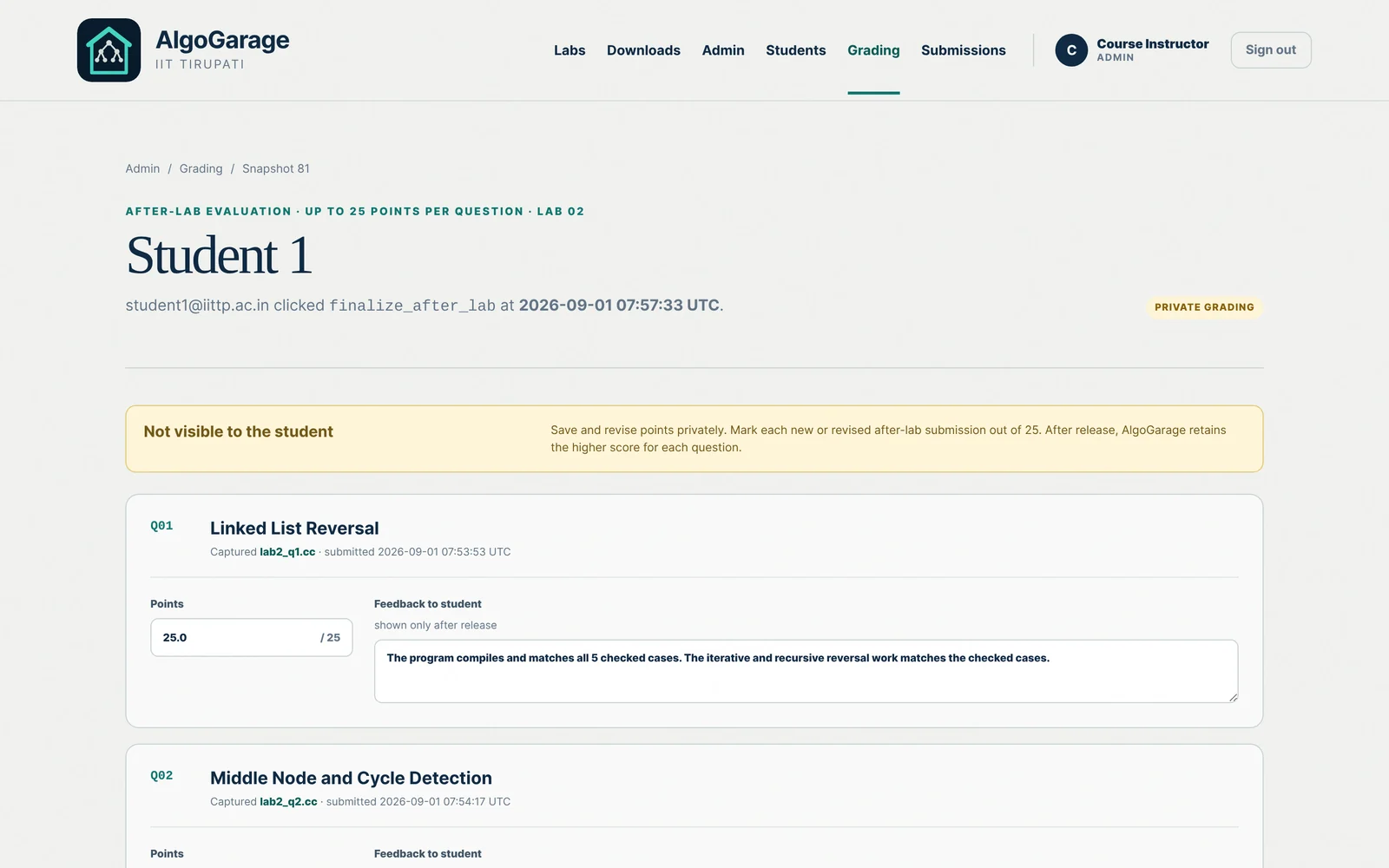The image size is (1389, 868).
Task: Click the IIT TIRUPATI subtitle text
Action: coord(200,64)
